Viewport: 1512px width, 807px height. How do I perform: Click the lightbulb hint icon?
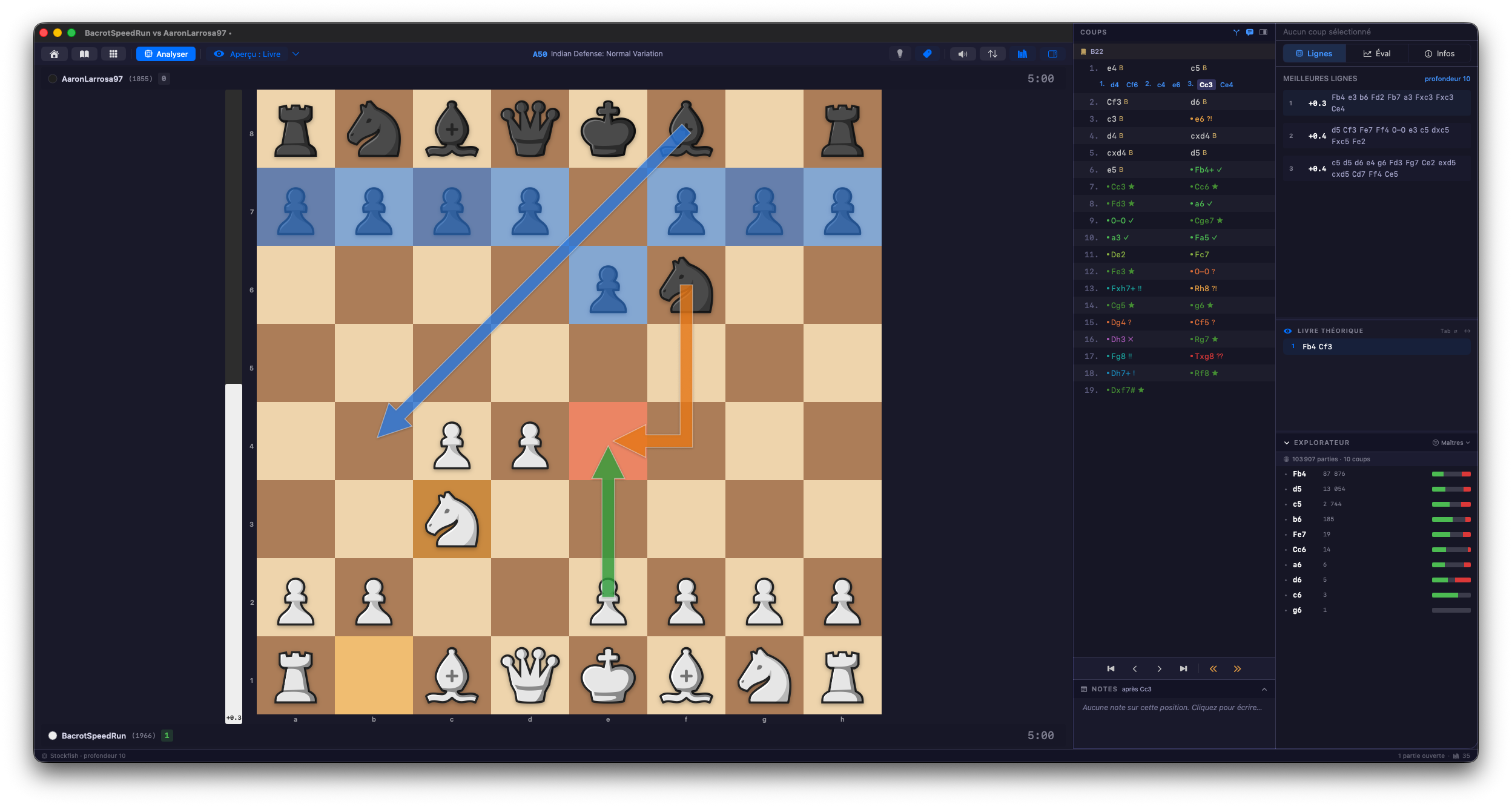[x=900, y=54]
